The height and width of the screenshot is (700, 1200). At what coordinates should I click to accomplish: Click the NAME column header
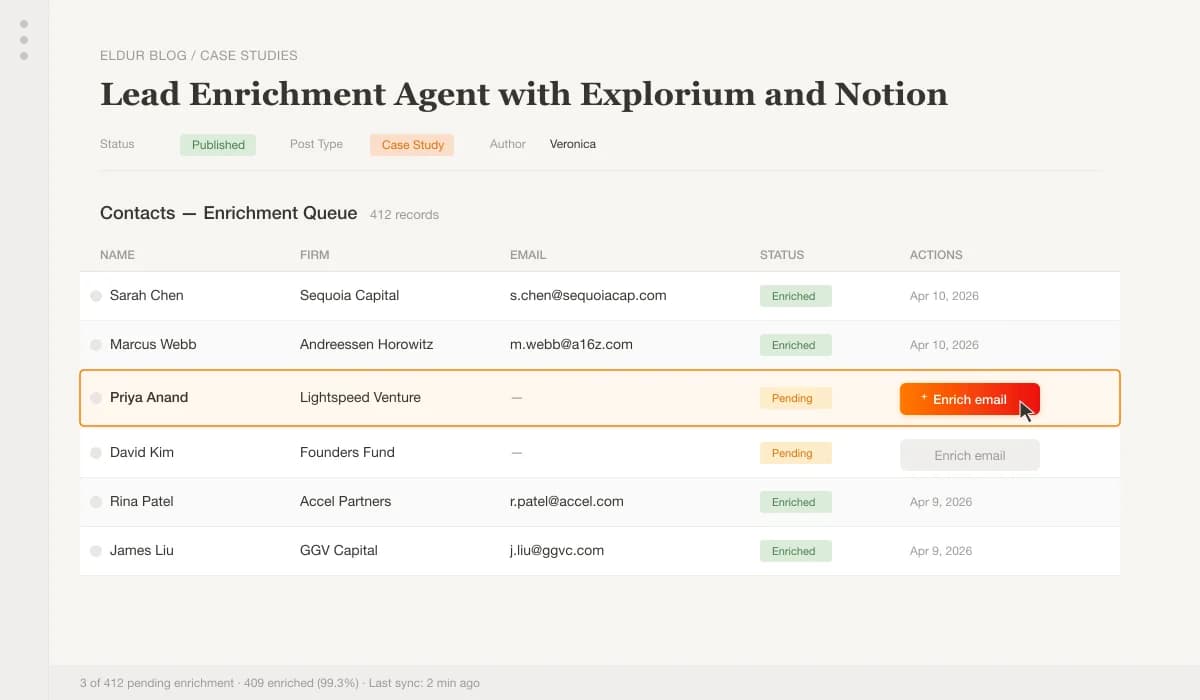pos(117,255)
